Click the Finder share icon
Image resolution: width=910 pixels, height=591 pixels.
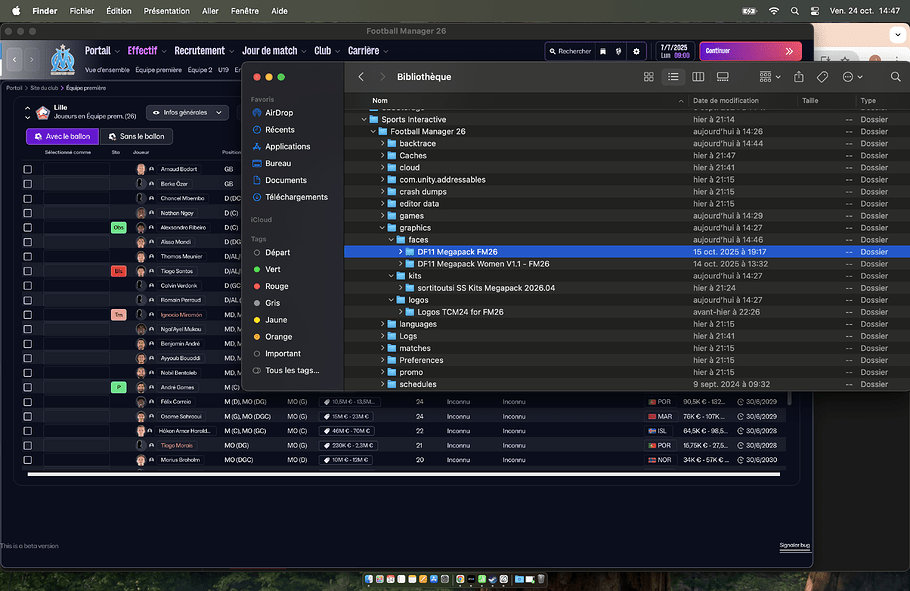(x=798, y=77)
